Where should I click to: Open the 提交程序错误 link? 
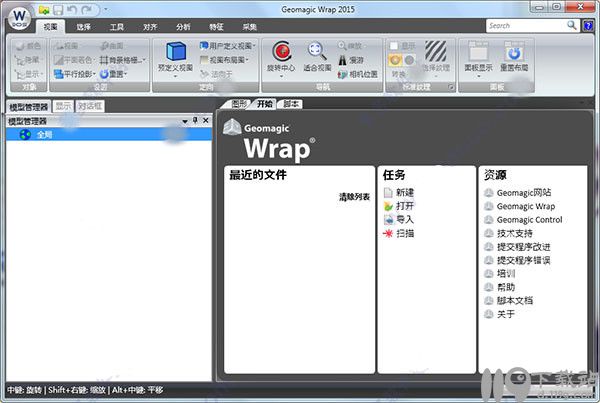pyautogui.click(x=523, y=260)
